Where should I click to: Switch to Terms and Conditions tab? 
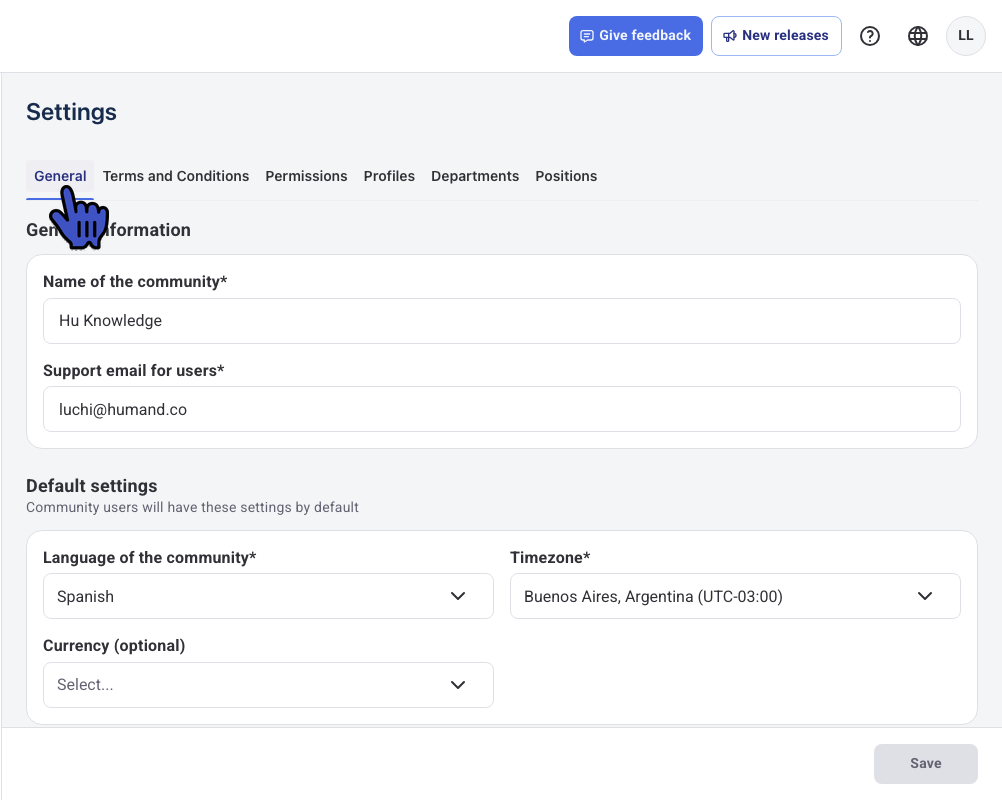(176, 176)
